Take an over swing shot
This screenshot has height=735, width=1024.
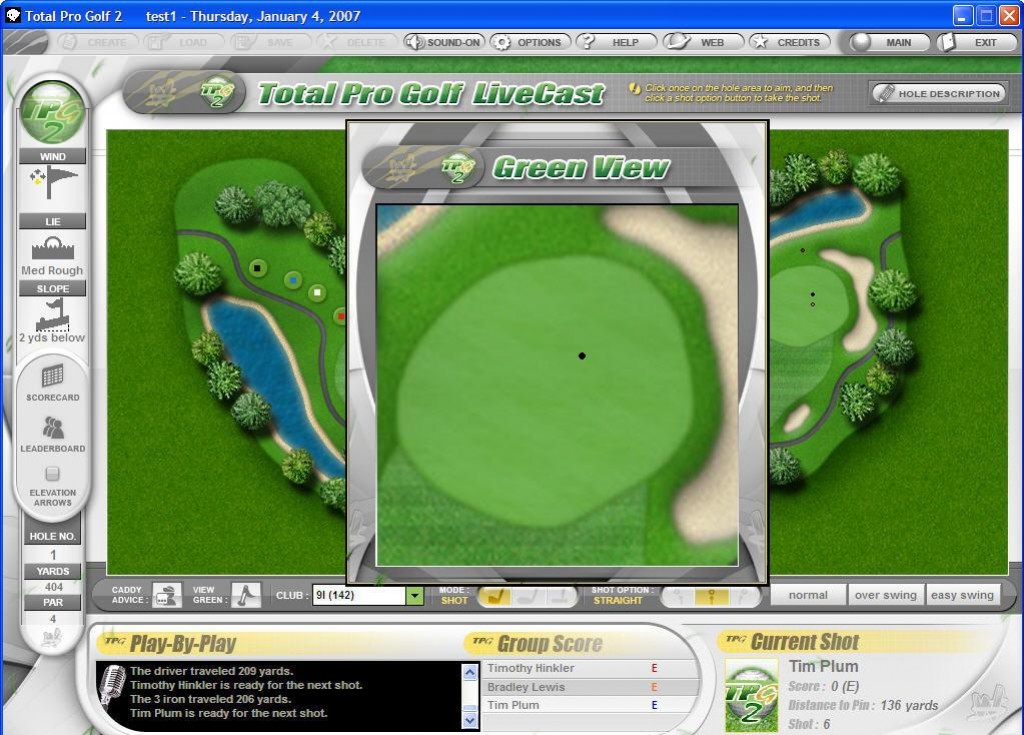tap(886, 595)
